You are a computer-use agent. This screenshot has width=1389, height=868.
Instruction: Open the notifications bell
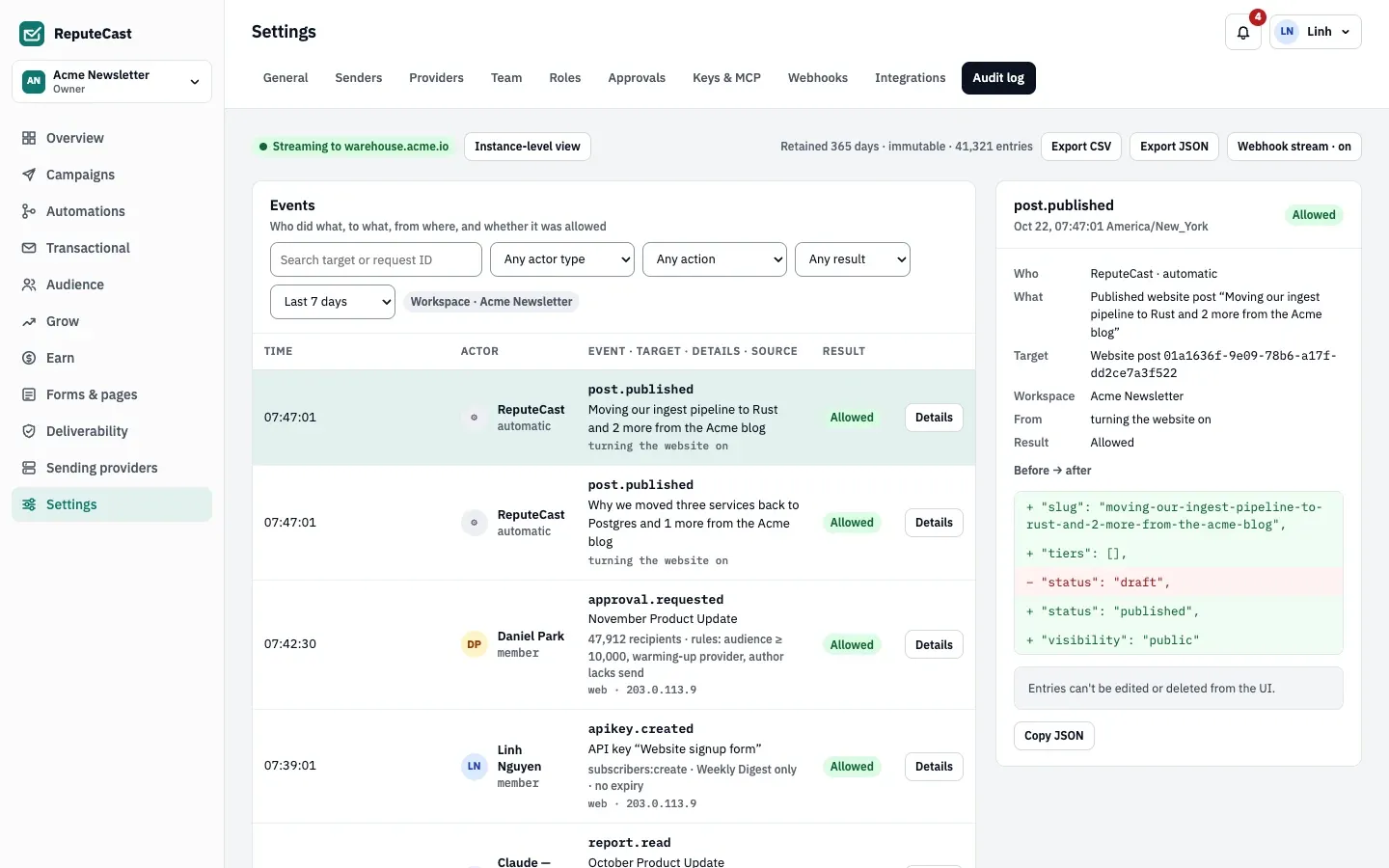[1243, 32]
